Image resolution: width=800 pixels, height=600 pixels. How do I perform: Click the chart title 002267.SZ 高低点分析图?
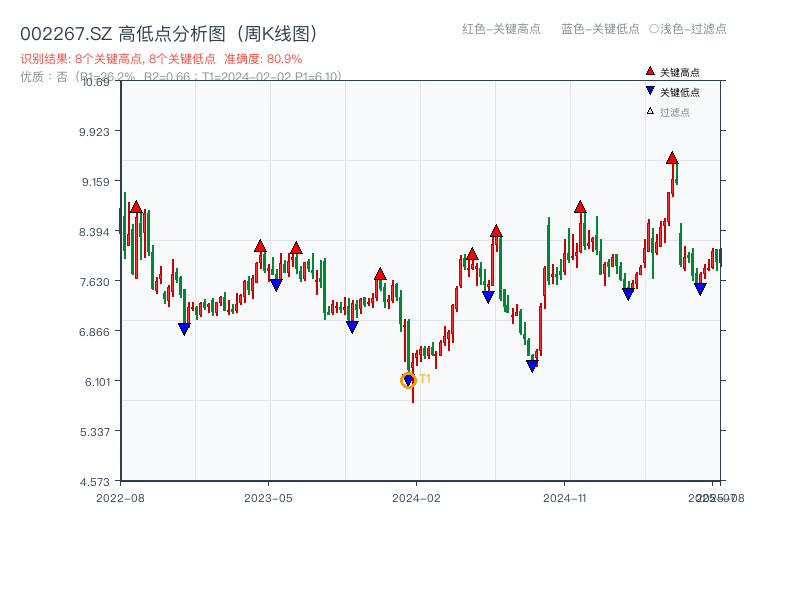[x=169, y=34]
